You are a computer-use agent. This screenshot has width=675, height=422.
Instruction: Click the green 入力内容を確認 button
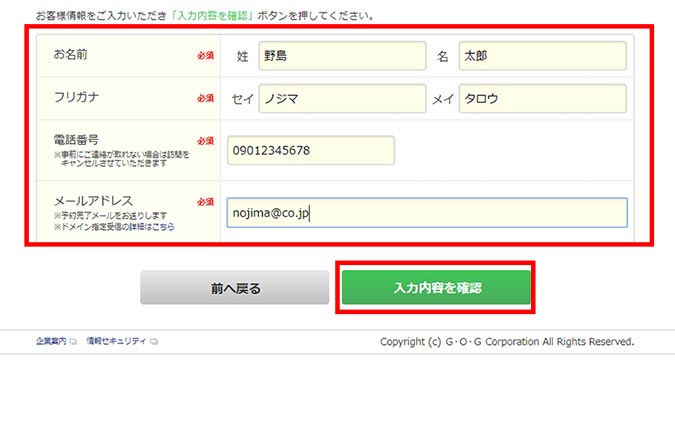point(436,287)
